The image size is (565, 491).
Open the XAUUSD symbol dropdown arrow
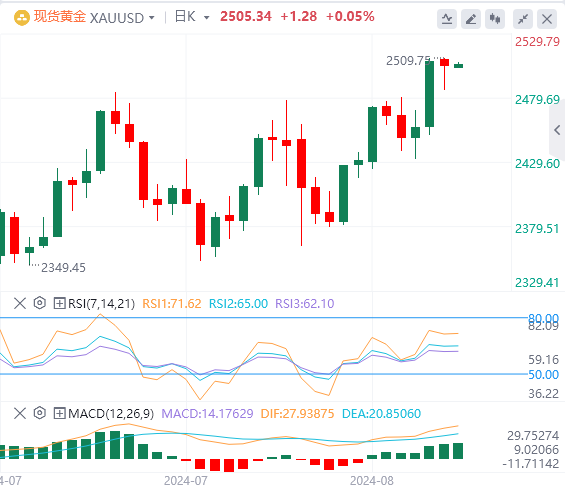click(152, 18)
